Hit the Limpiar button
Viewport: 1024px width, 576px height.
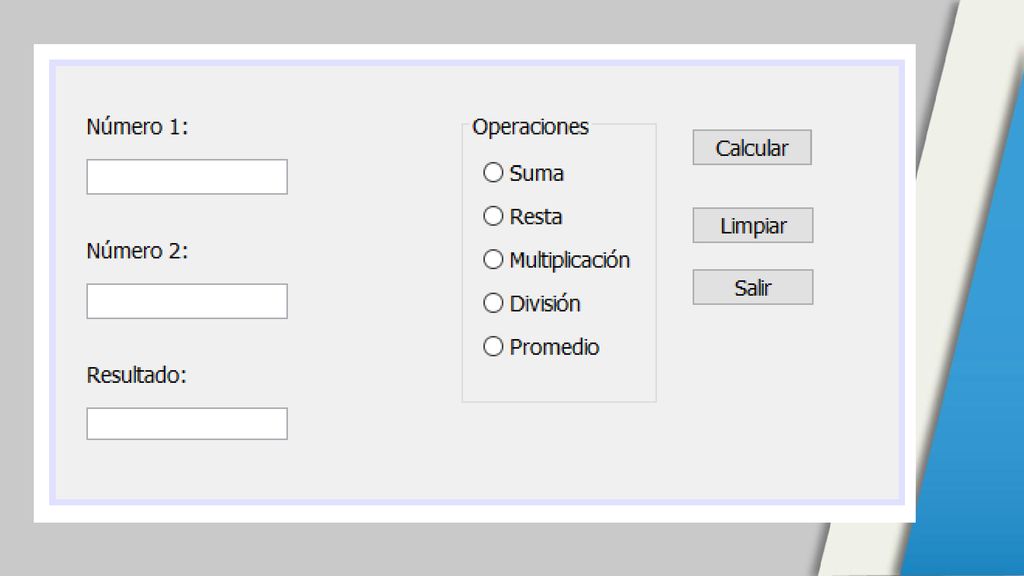coord(753,225)
